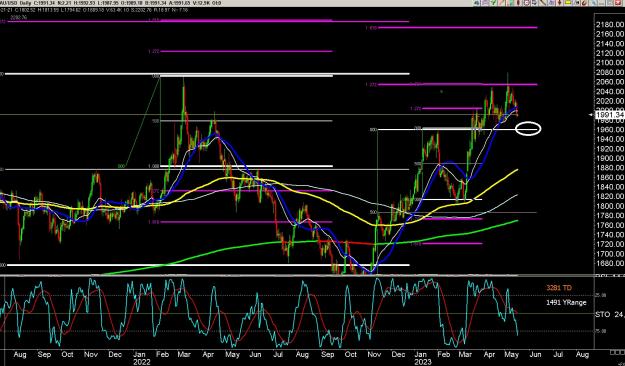This screenshot has width=625, height=366.
Task: Click the 1800.00 price axis label
Action: pos(610,206)
